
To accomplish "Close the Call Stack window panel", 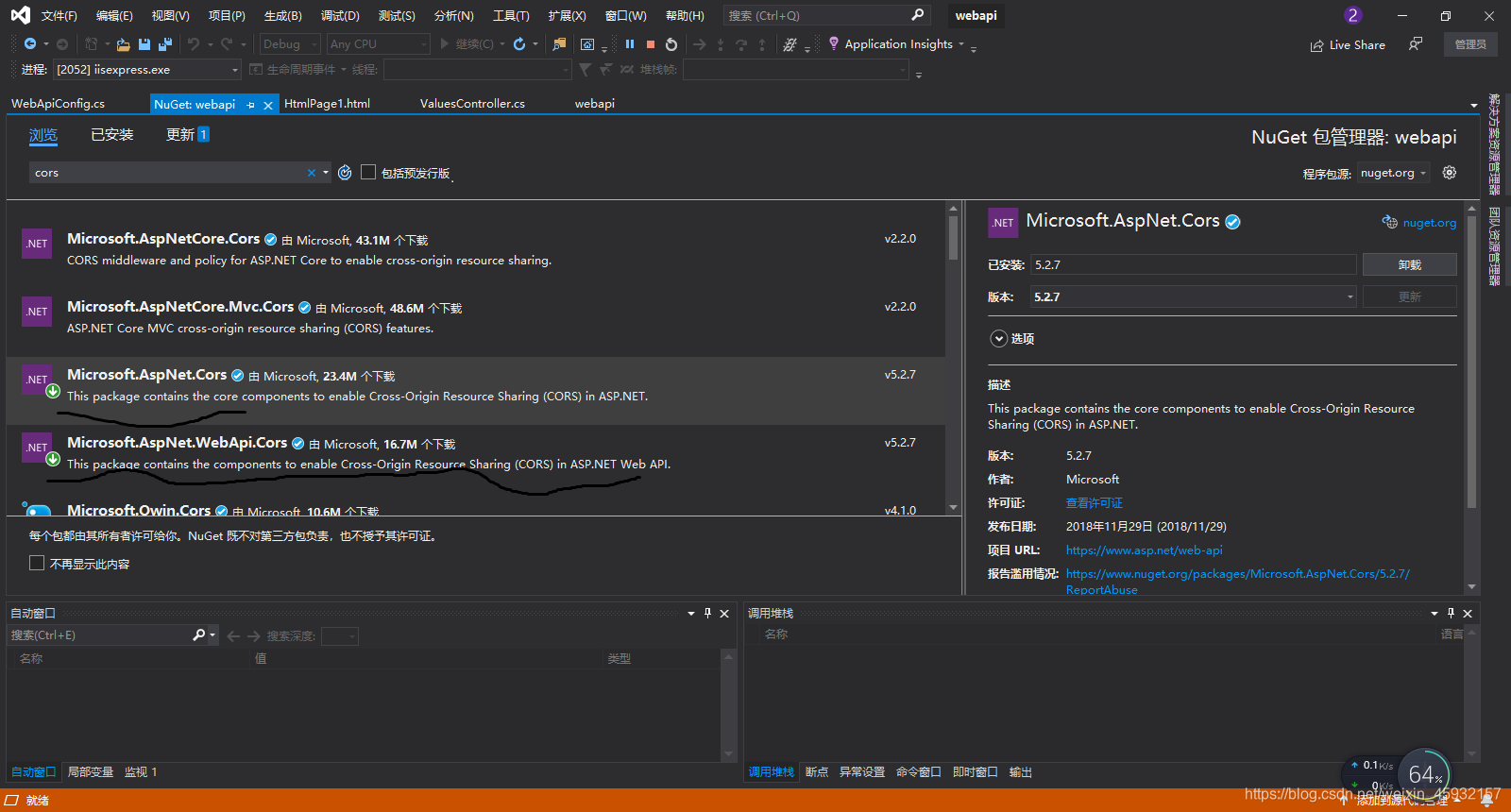I will click(1468, 614).
